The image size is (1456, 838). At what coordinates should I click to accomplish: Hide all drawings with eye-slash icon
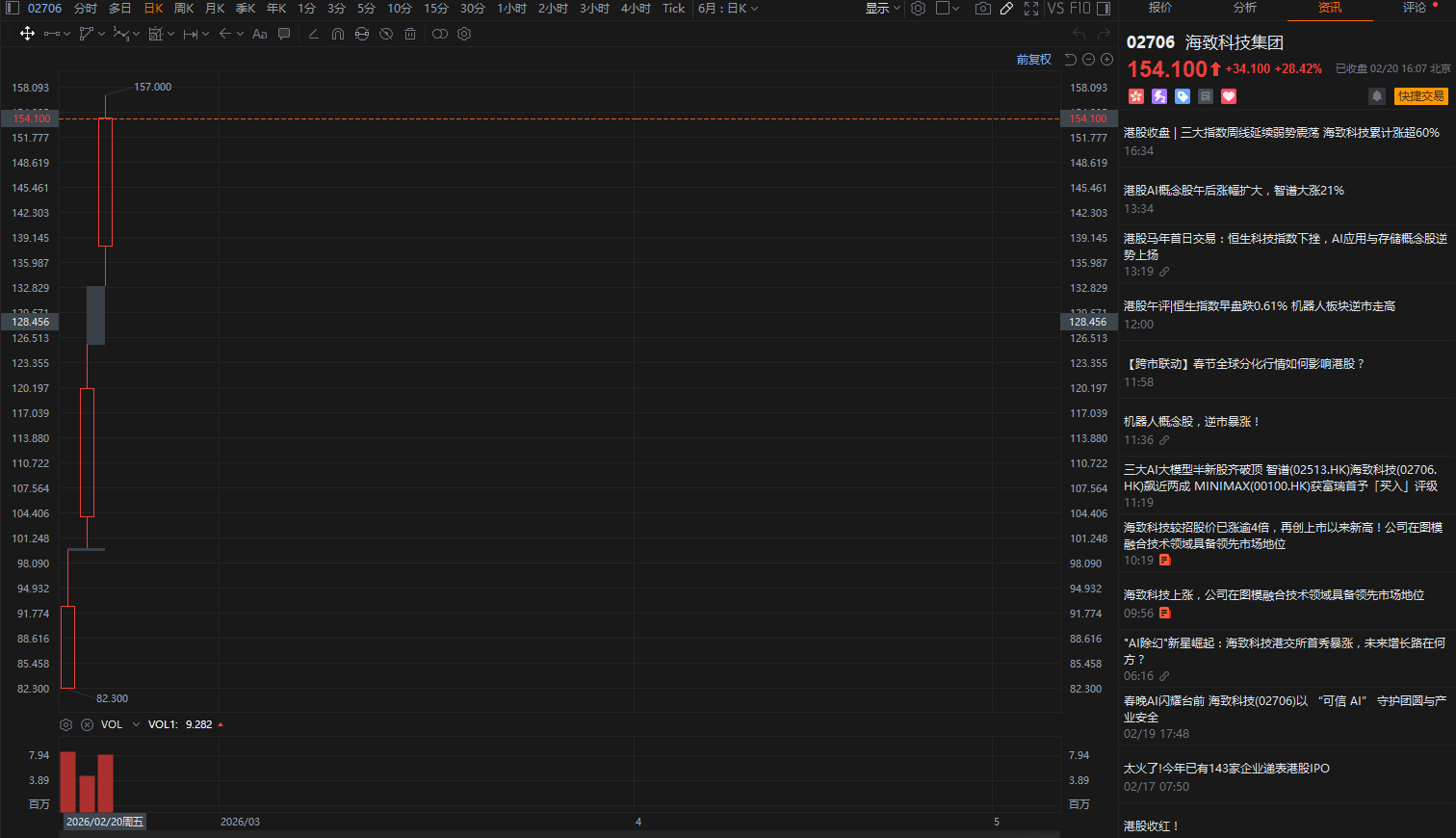click(386, 34)
